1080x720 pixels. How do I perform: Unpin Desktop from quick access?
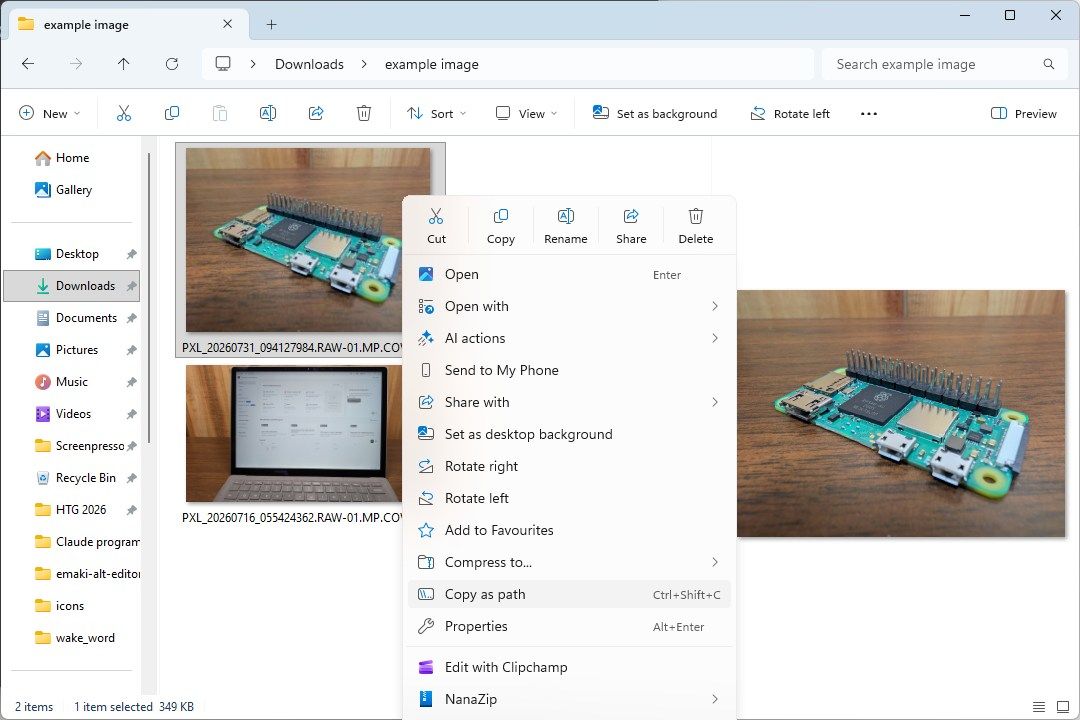pos(132,254)
